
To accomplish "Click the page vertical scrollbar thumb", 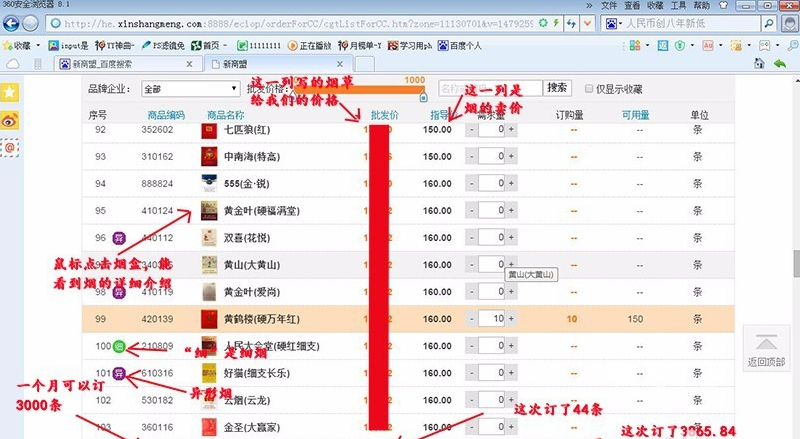I will tap(796, 263).
